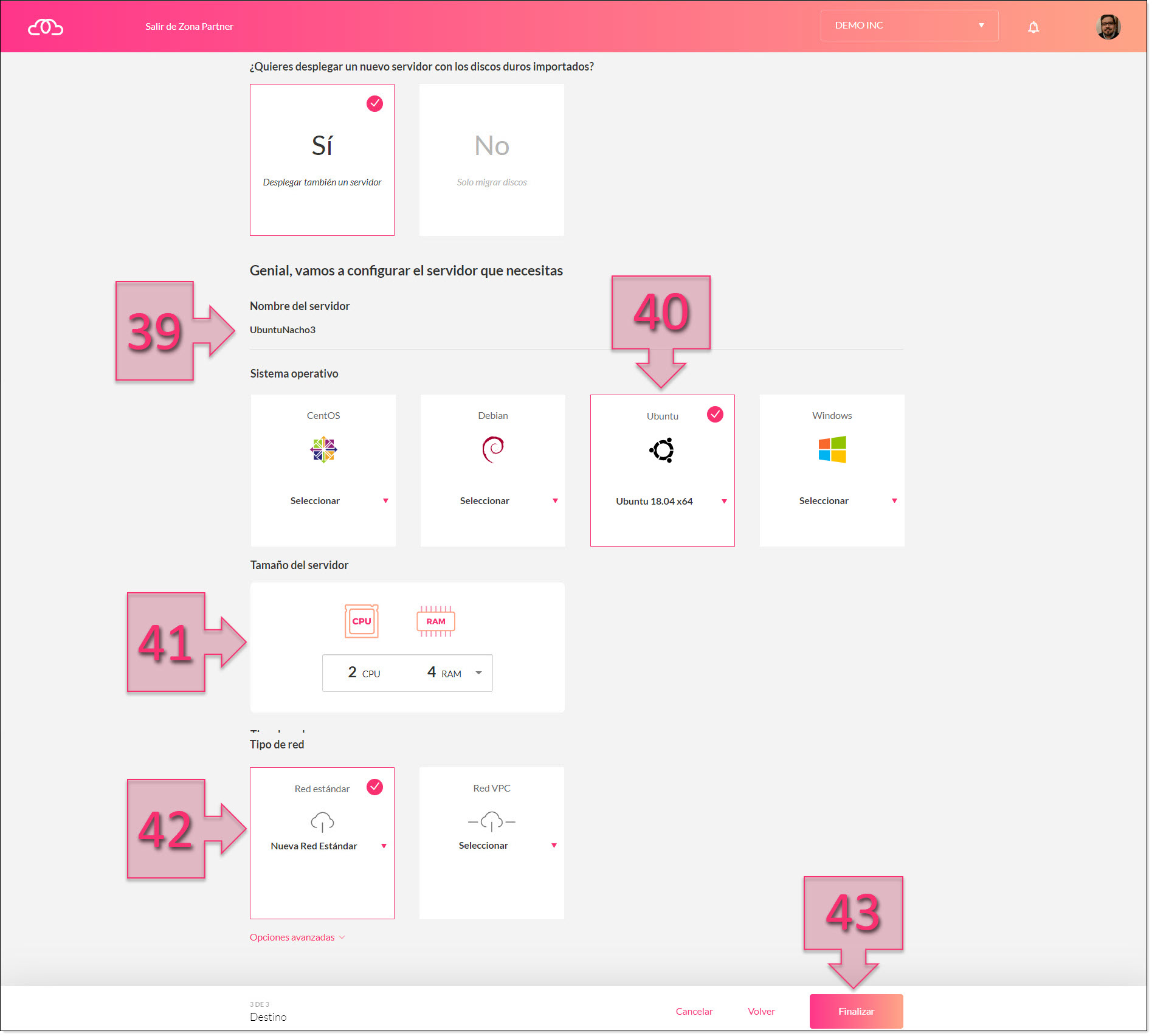The image size is (1152, 1036).
Task: Toggle the Red estándar checkmark
Action: point(374,787)
